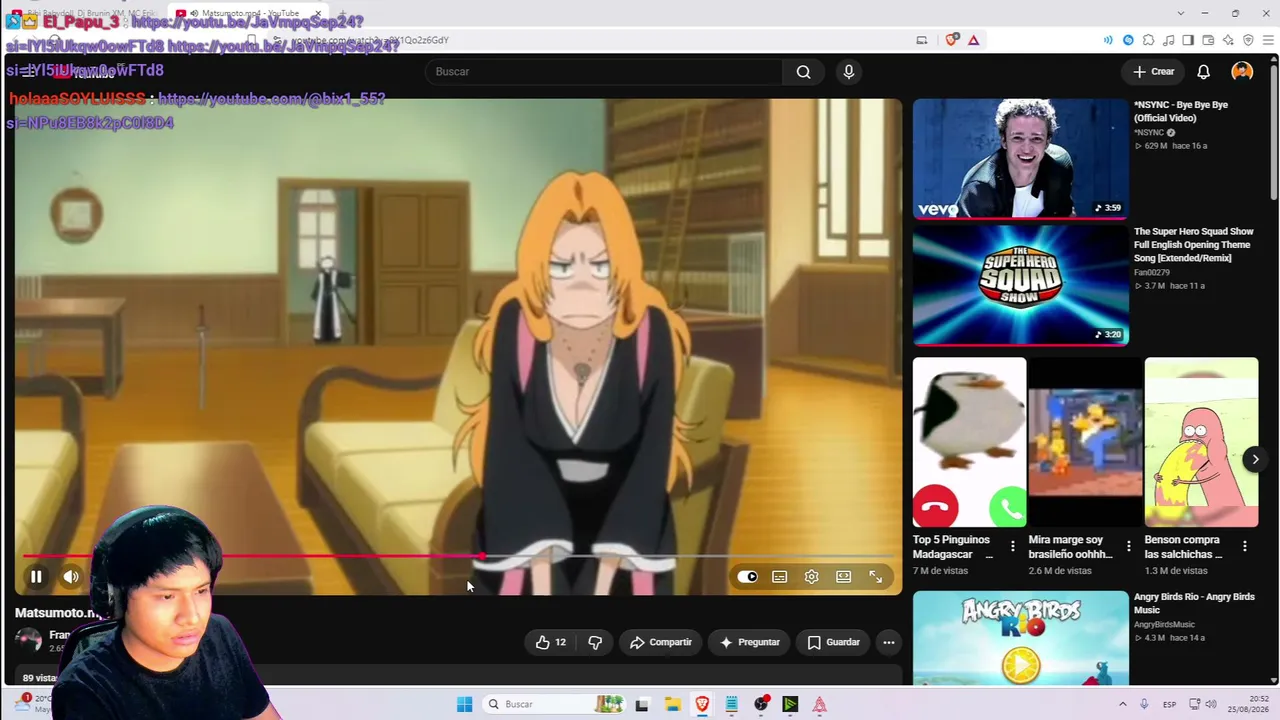Mute the video volume
The image size is (1280, 720).
tap(71, 576)
